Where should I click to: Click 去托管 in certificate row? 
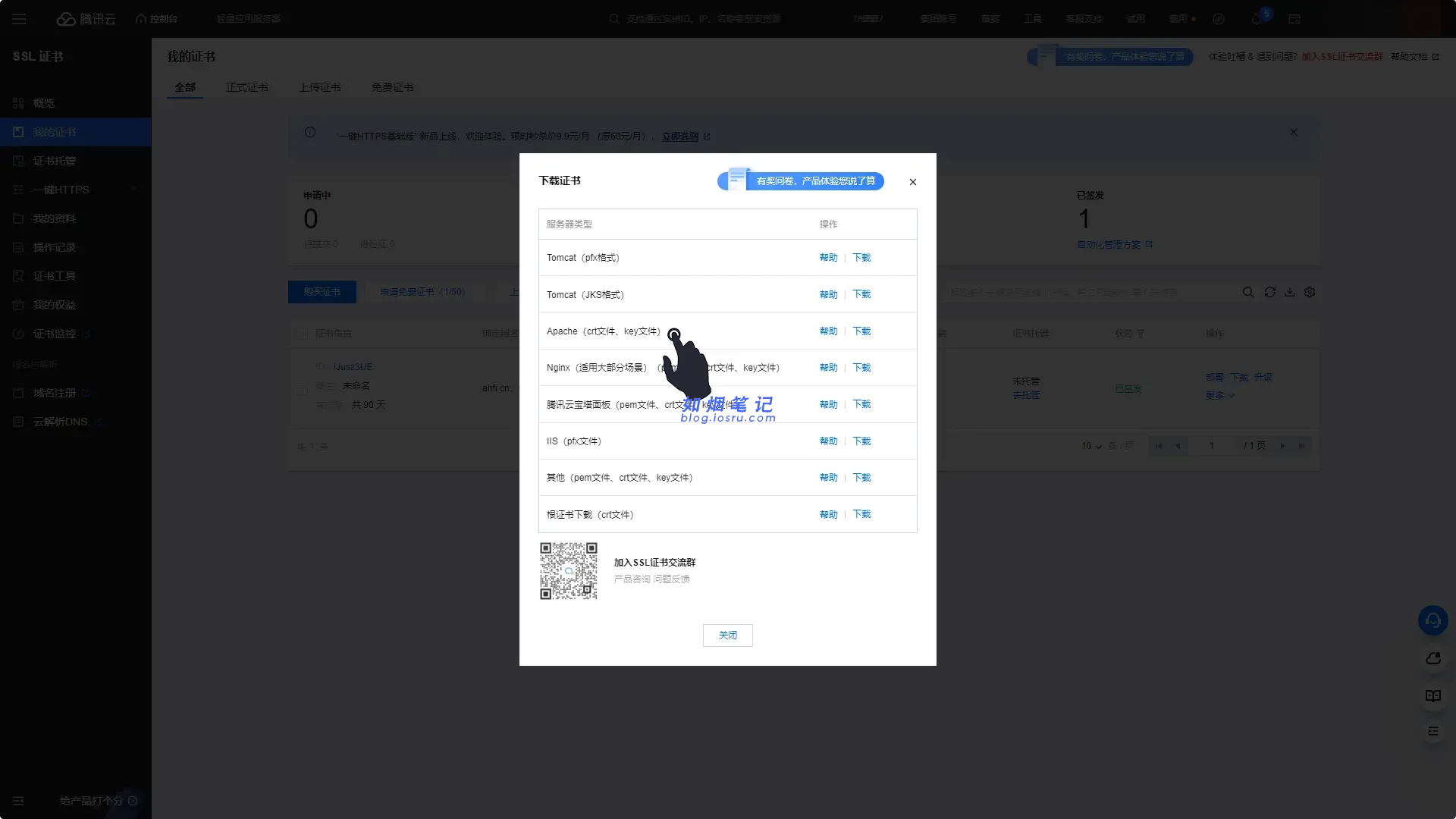tap(1026, 396)
